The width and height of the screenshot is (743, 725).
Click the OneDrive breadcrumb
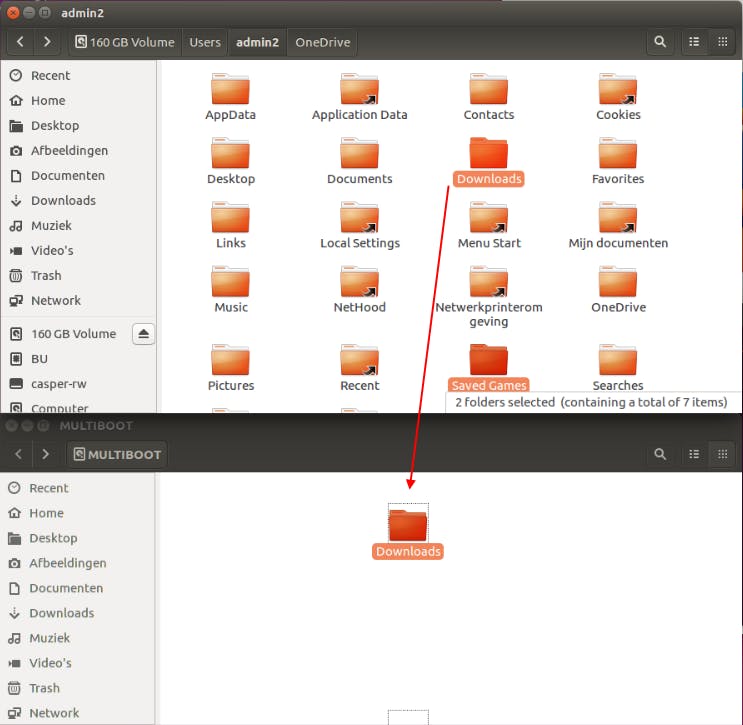pyautogui.click(x=323, y=42)
